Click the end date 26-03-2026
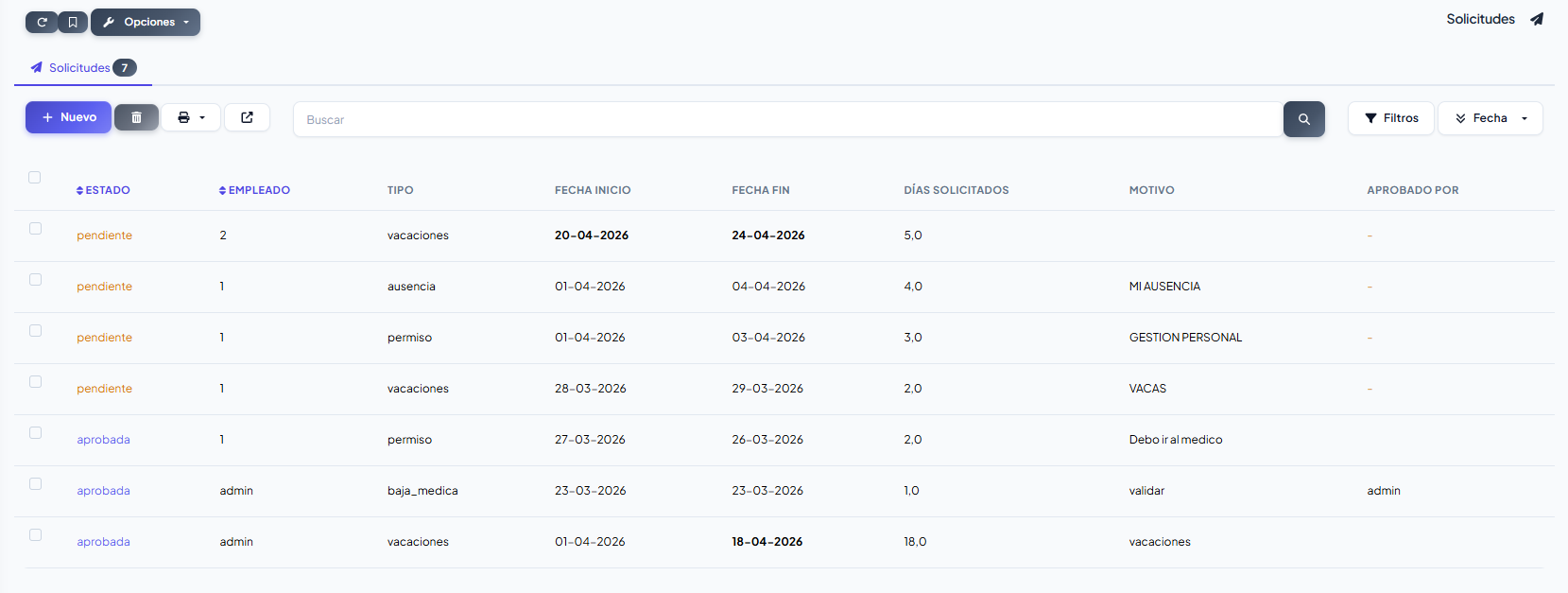 point(767,440)
